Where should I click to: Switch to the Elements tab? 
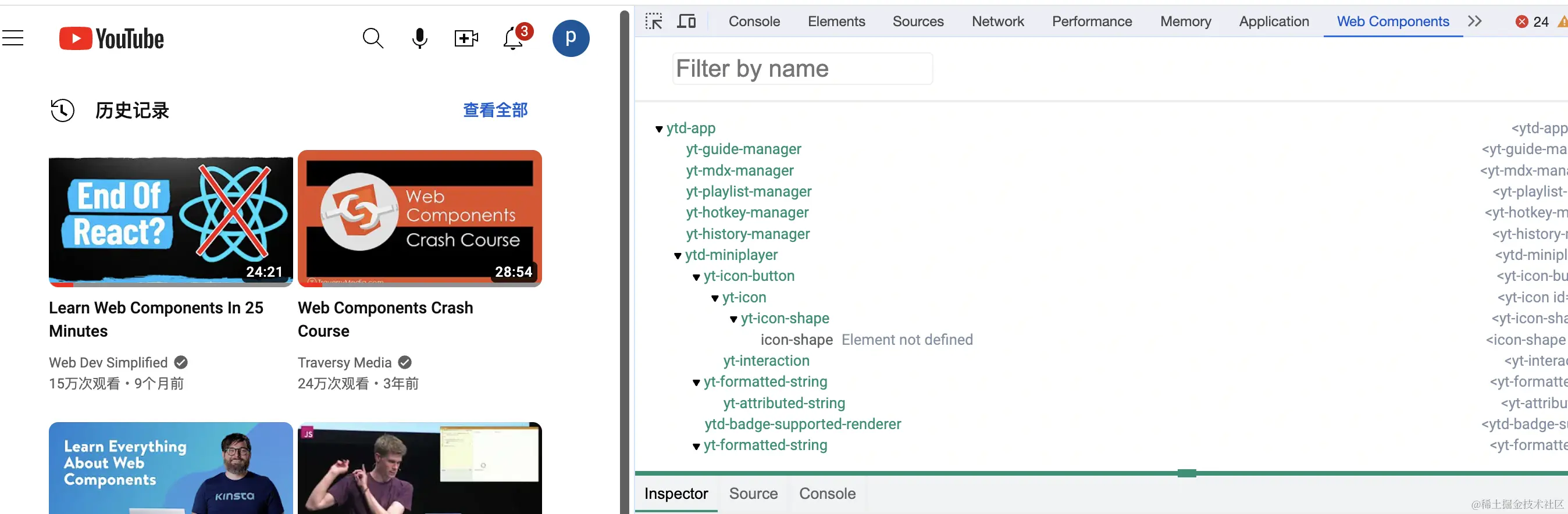tap(836, 22)
